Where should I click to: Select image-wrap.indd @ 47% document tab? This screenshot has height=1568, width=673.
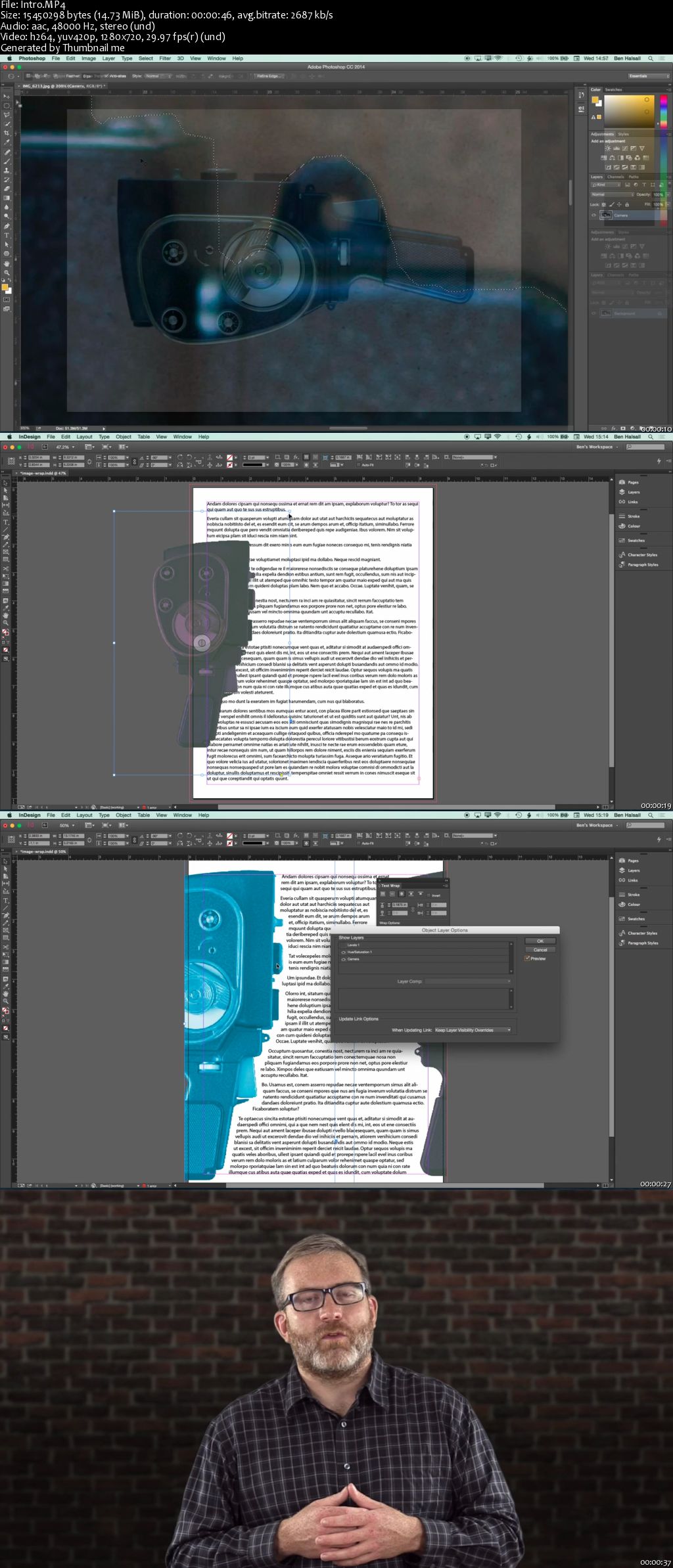43,473
